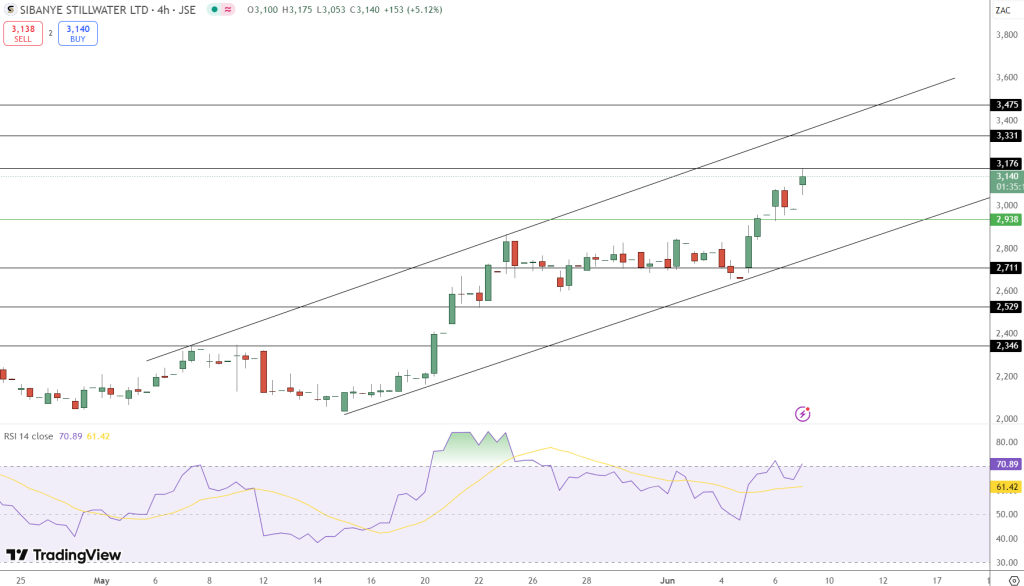The image size is (1024, 586).
Task: Open the ZAC currency selector
Action: [x=1002, y=10]
